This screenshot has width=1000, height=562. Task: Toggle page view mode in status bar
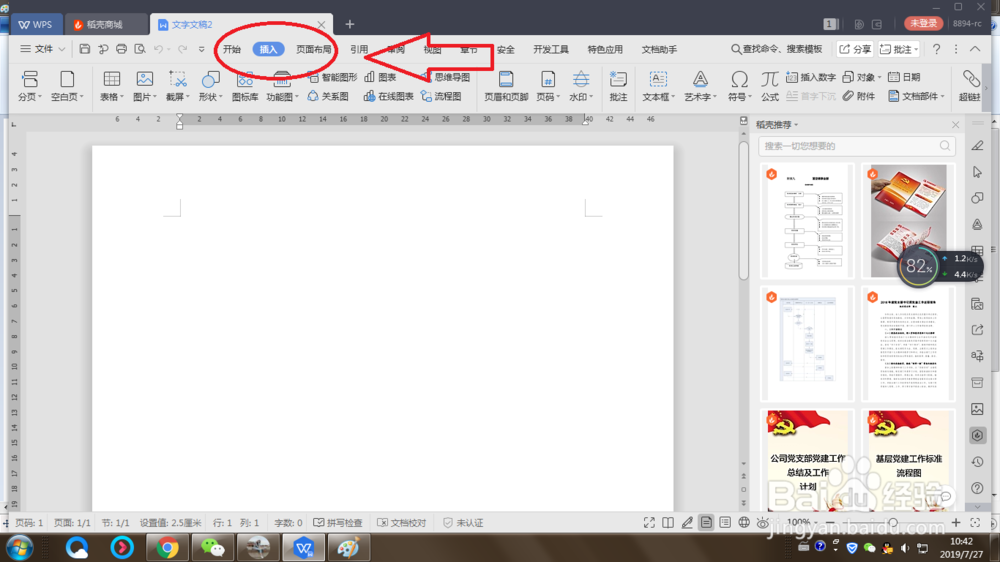(x=706, y=522)
